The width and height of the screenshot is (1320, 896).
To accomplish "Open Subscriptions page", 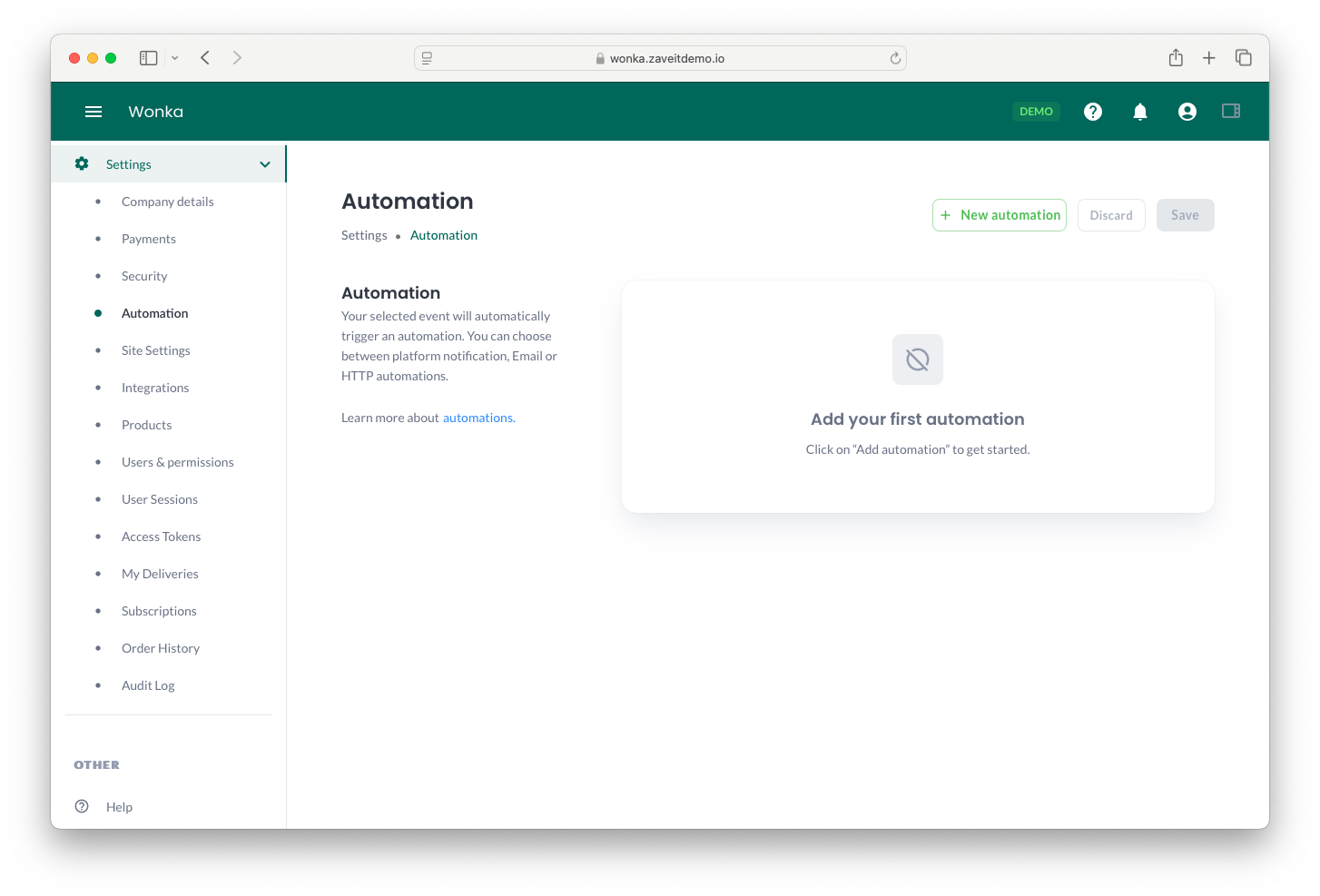I will click(159, 611).
